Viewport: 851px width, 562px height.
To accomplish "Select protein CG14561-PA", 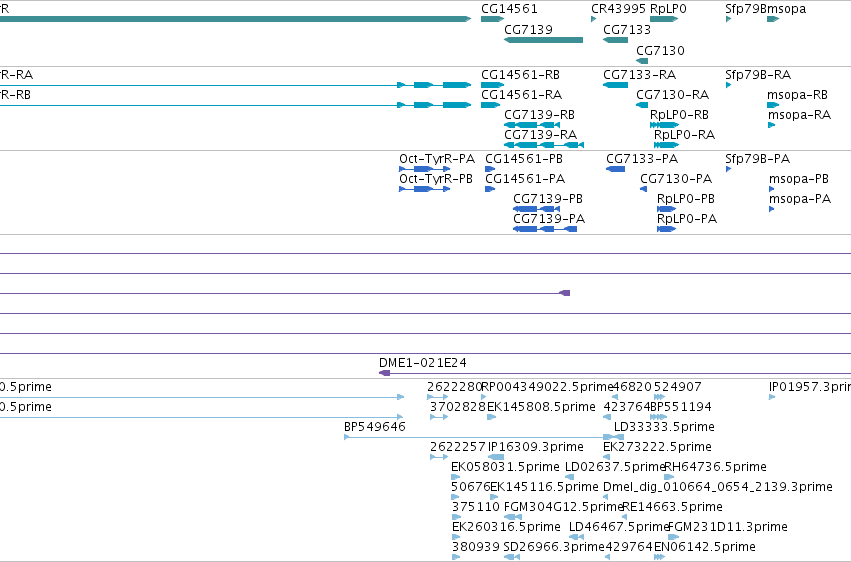I will [525, 179].
